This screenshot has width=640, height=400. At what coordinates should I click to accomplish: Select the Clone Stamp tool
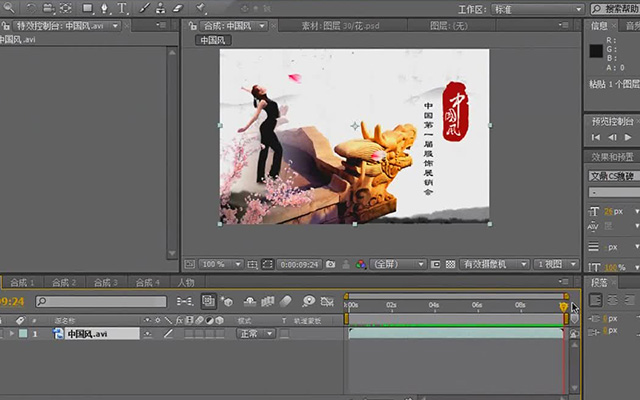click(x=160, y=8)
